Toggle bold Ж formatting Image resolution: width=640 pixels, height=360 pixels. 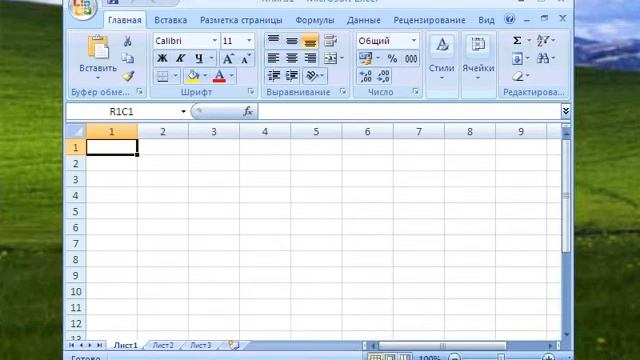[162, 58]
